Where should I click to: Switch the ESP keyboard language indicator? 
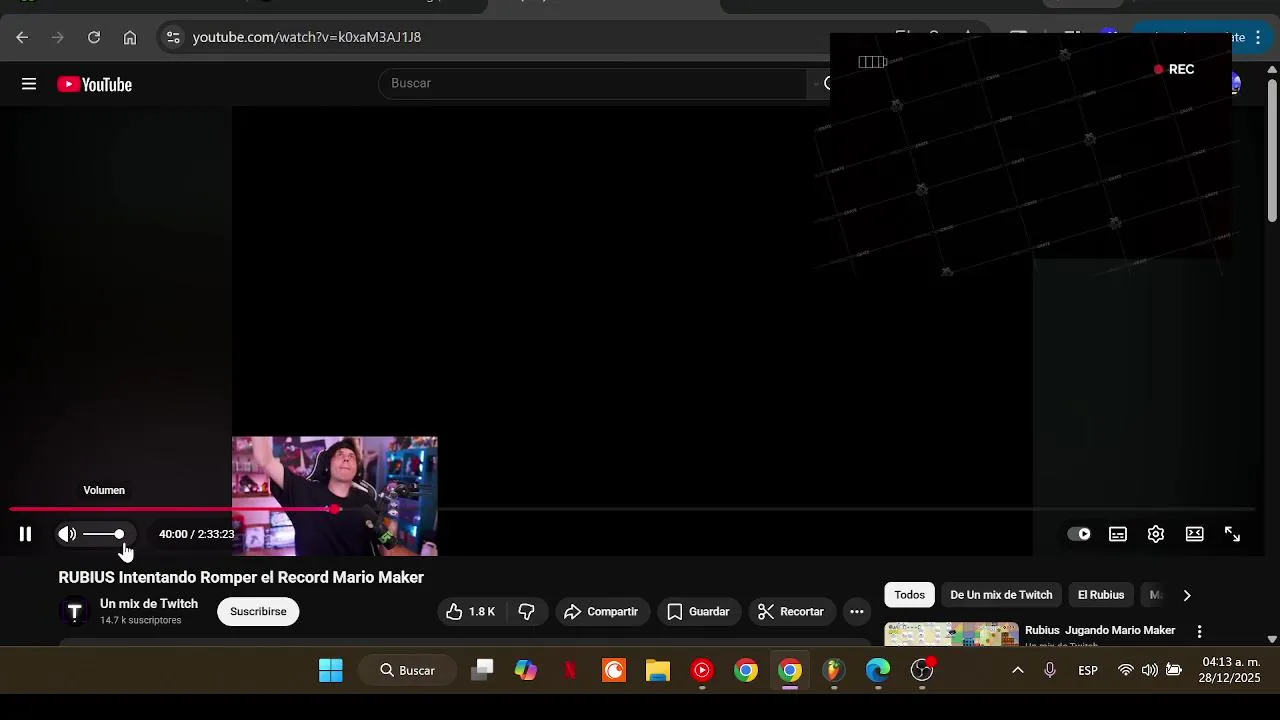(1088, 670)
